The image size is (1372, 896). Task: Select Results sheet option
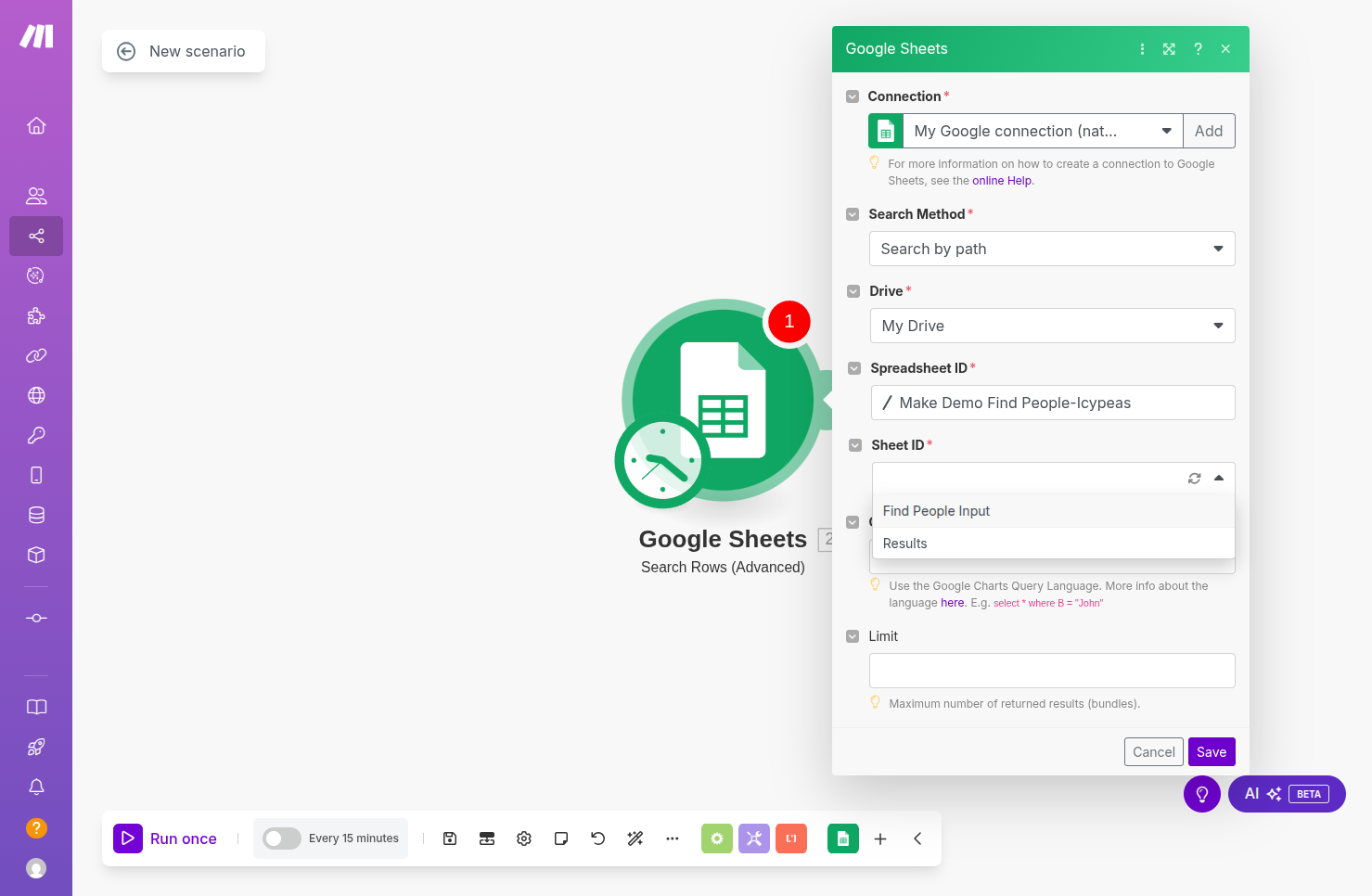point(1054,544)
